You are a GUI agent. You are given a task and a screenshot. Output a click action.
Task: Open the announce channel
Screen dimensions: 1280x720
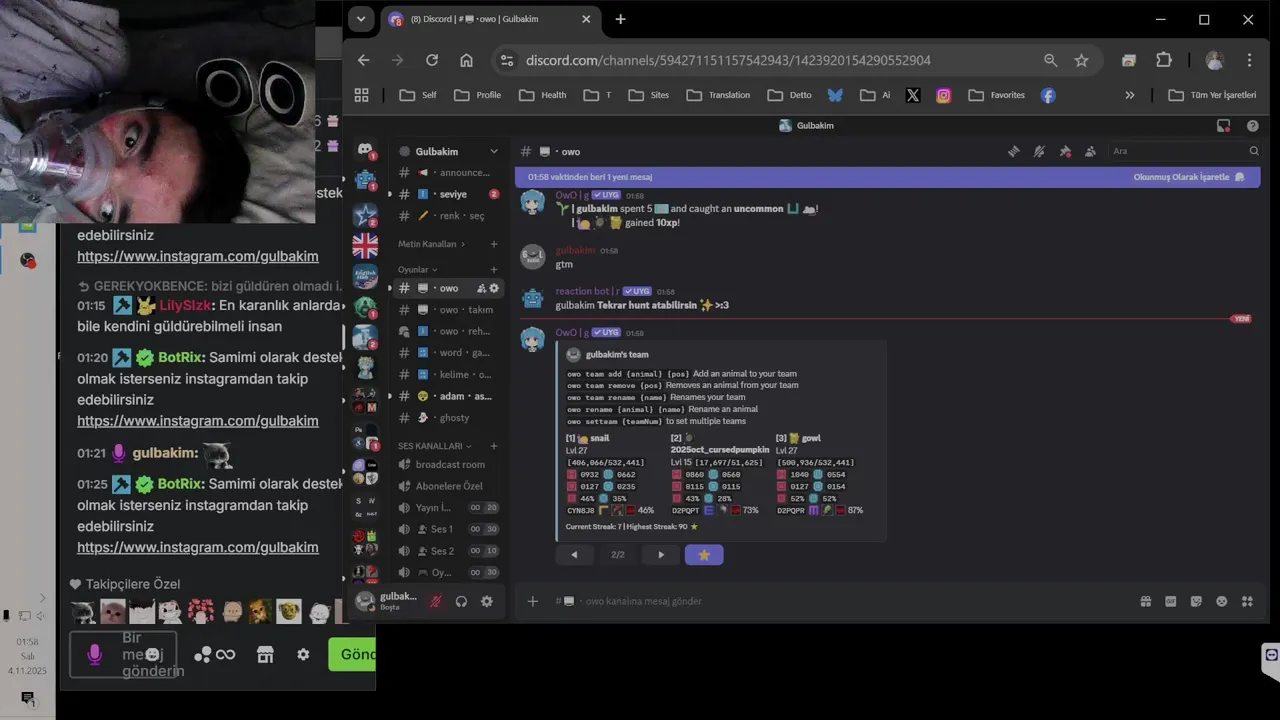tap(446, 172)
